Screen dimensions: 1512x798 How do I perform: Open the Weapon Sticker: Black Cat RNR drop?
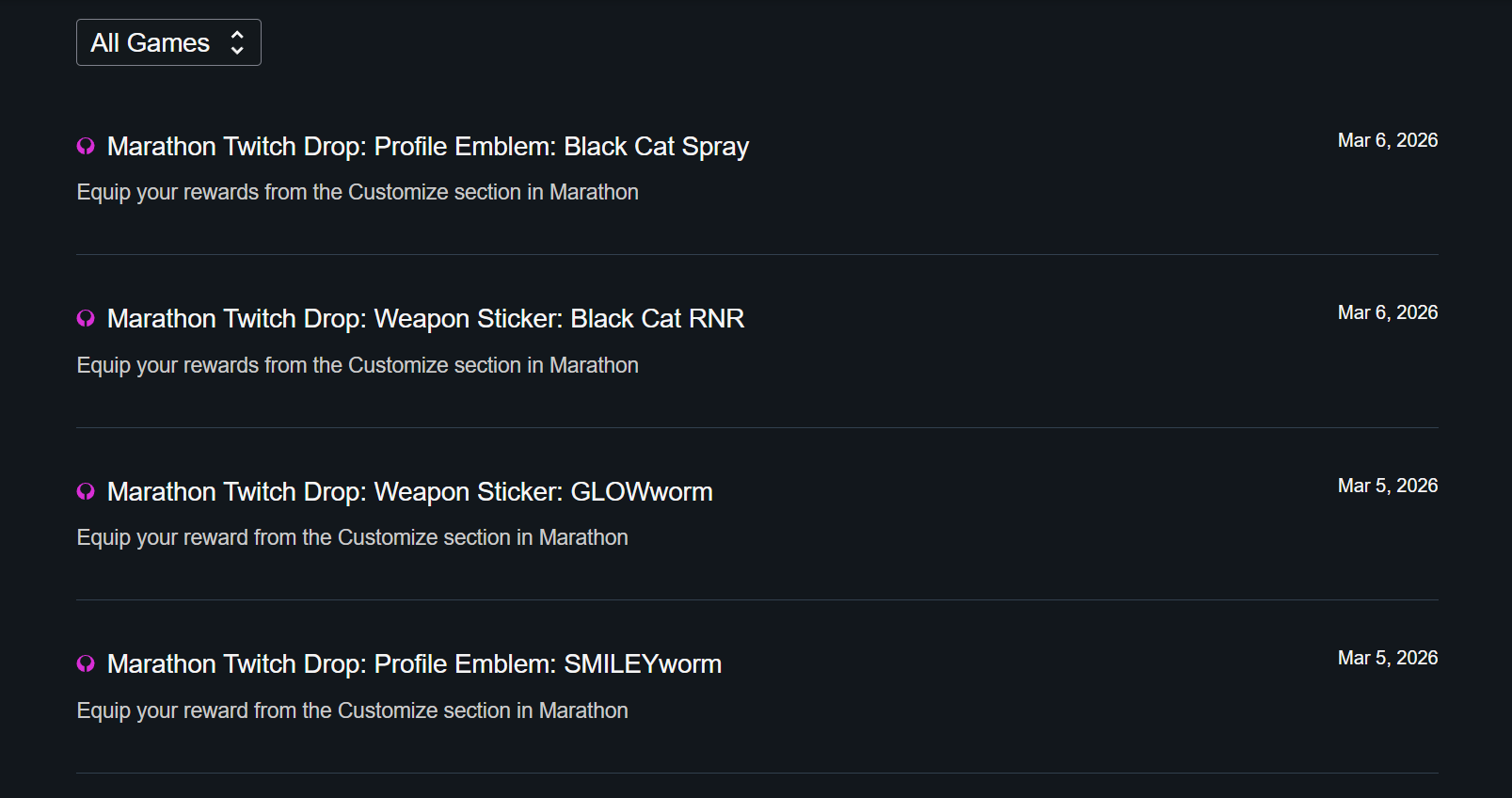(425, 319)
